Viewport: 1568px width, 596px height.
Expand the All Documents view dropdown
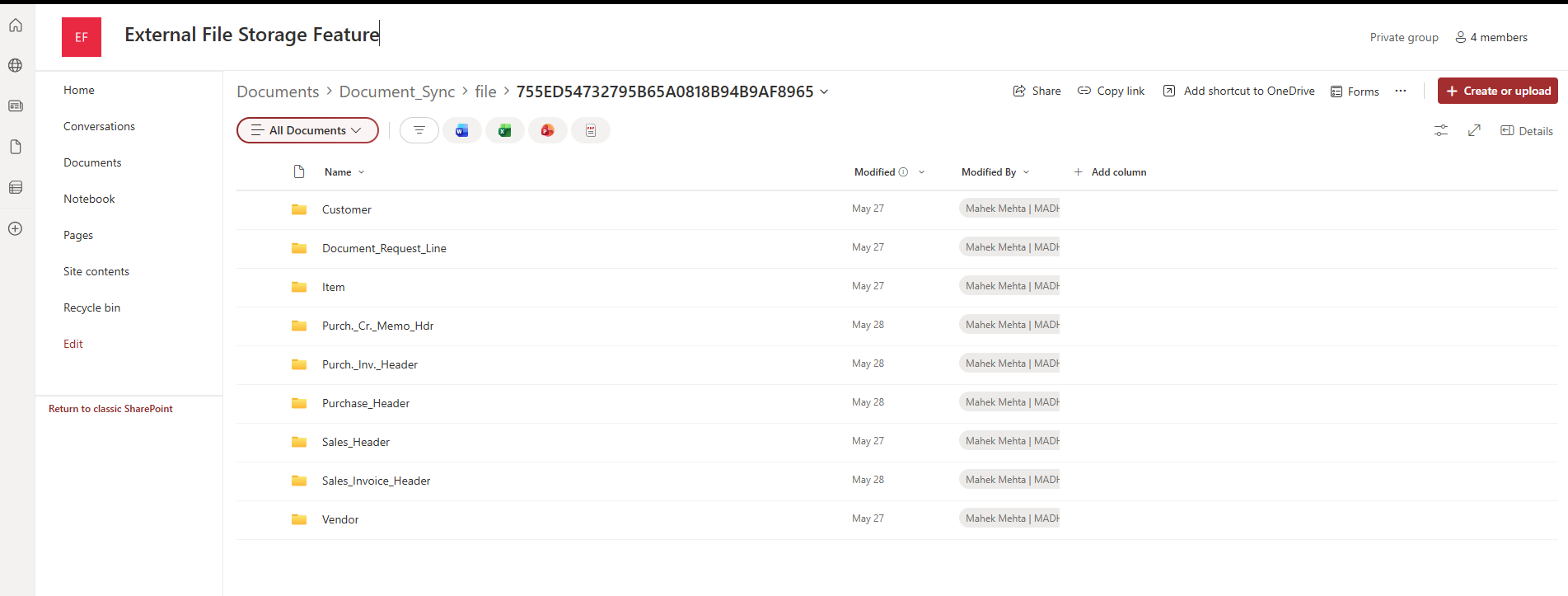pos(307,130)
